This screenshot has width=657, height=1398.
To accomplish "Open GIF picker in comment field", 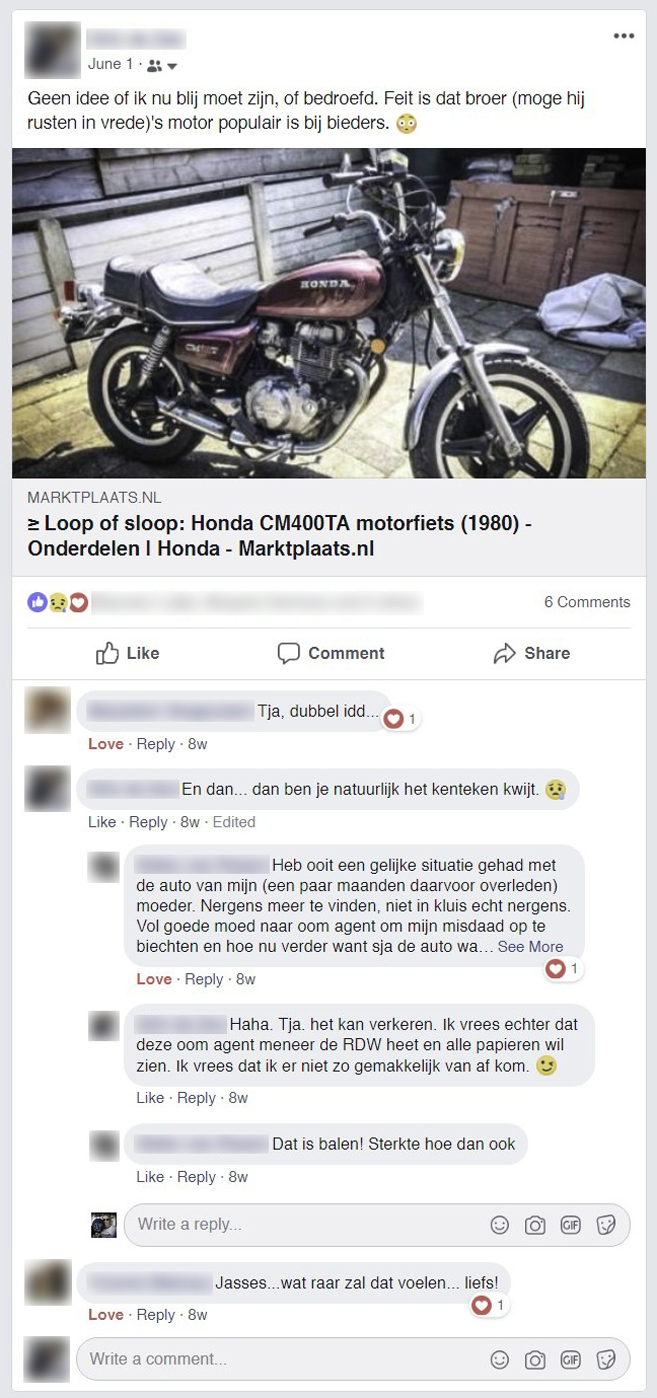I will 570,1360.
